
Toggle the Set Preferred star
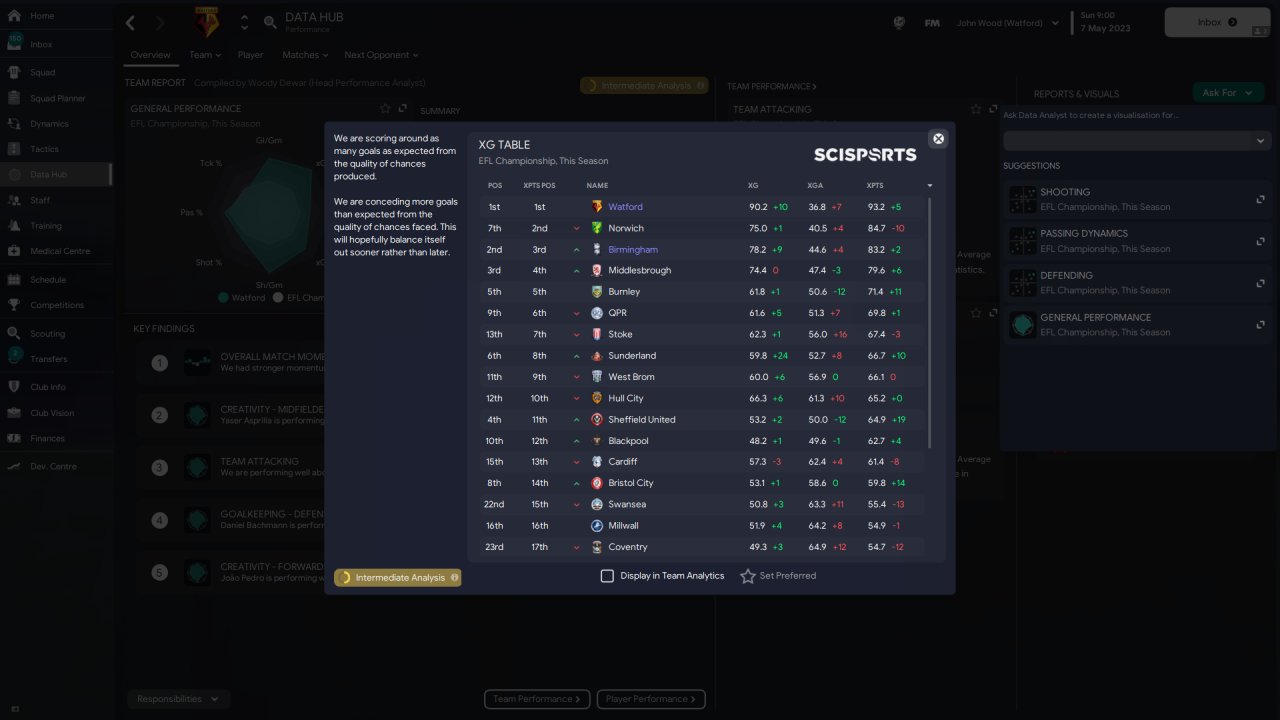pyautogui.click(x=748, y=576)
